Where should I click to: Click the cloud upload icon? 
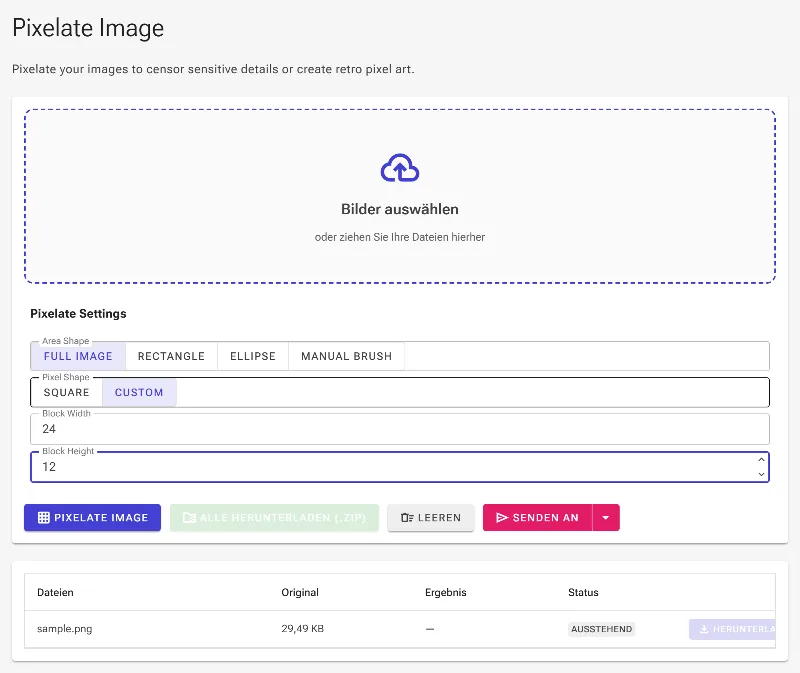399,168
